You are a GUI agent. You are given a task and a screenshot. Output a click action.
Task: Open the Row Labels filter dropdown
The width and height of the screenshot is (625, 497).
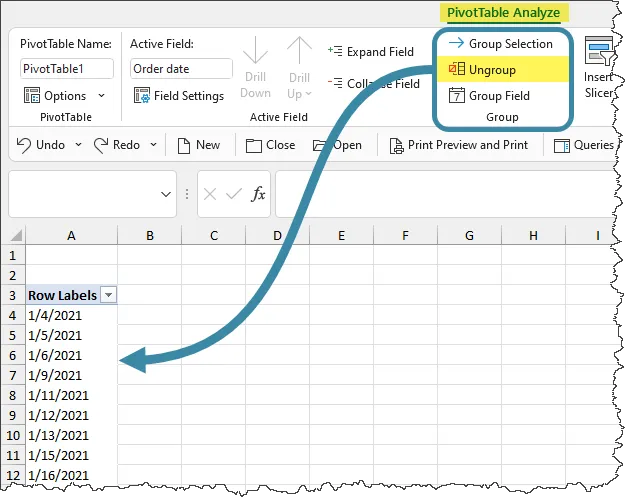coord(108,295)
